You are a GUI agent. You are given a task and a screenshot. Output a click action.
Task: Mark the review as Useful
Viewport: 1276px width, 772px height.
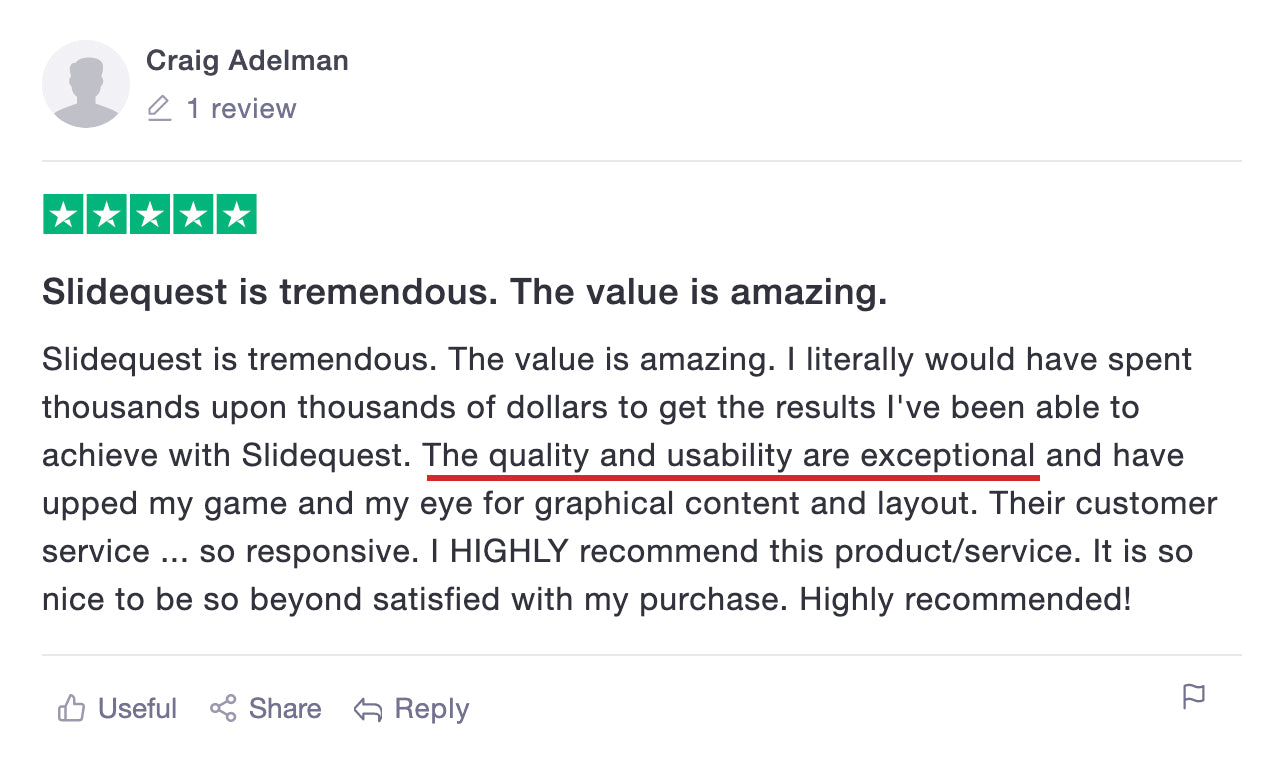point(137,709)
